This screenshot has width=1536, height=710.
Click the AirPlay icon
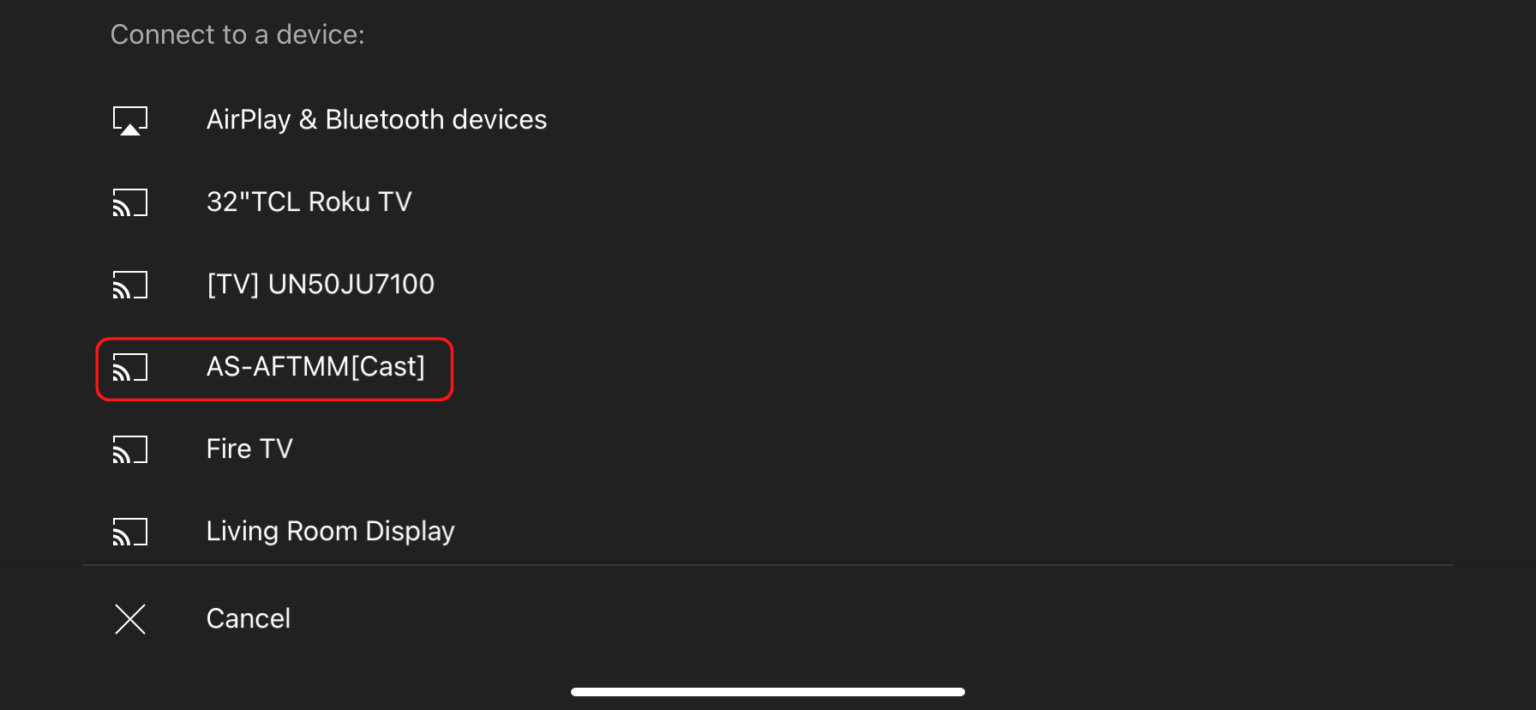(130, 118)
